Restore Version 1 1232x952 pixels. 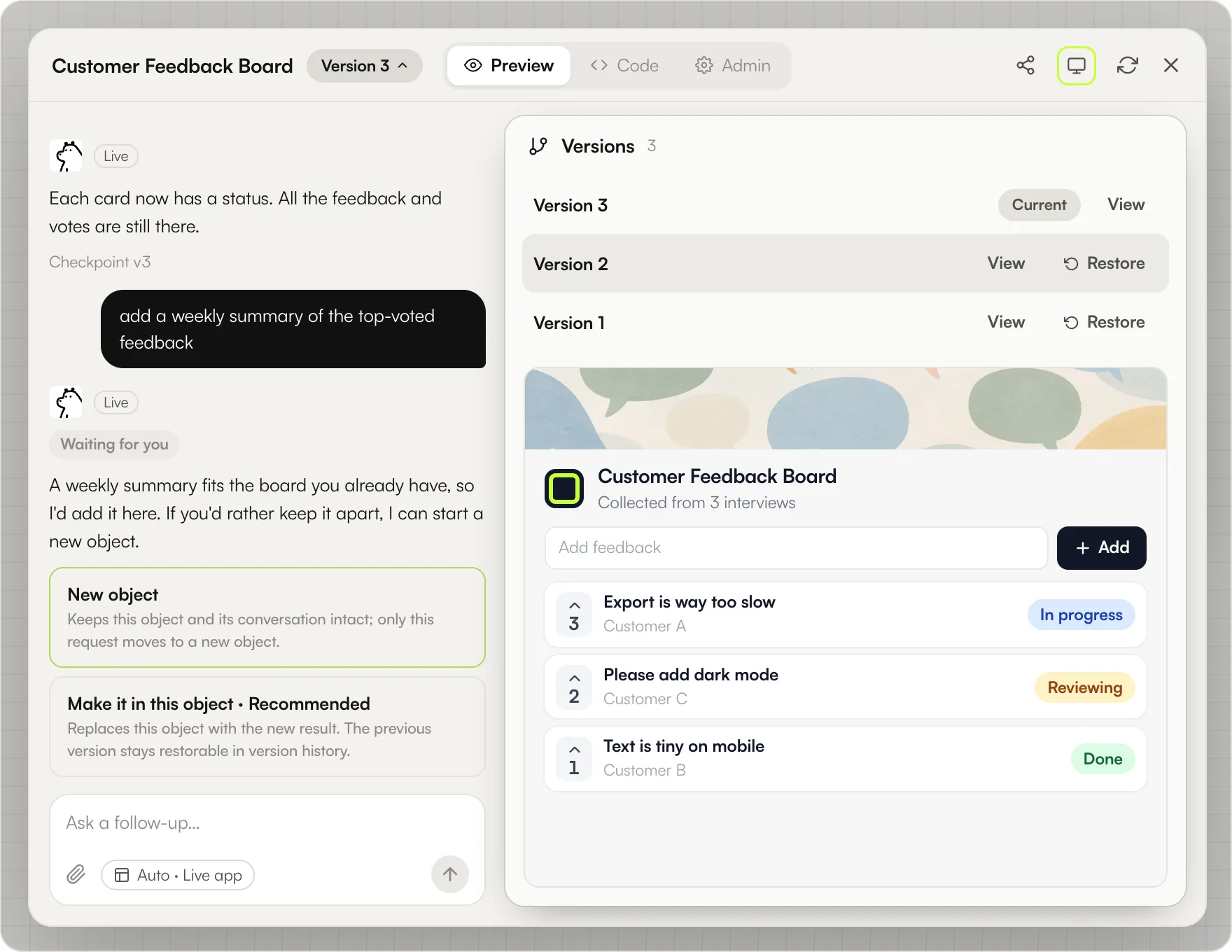click(x=1105, y=322)
